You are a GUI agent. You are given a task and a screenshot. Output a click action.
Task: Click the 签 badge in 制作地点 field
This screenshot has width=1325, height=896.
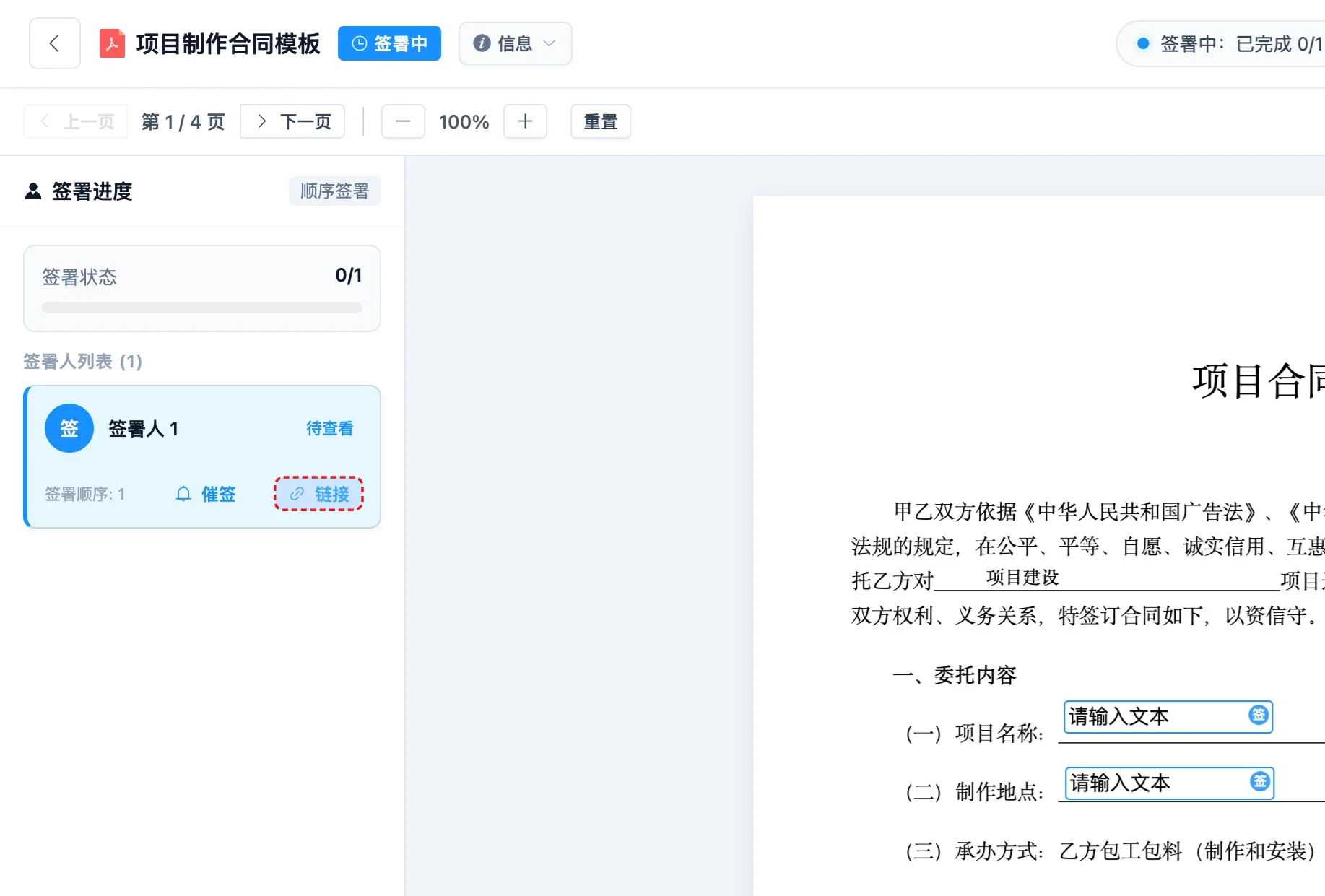coord(1260,780)
